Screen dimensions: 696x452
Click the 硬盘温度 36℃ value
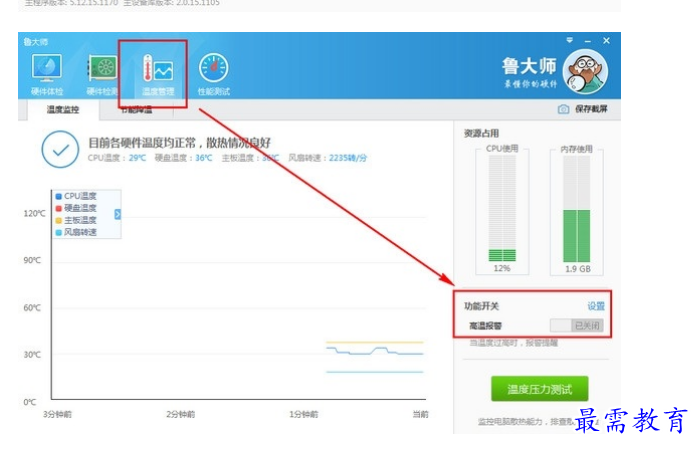[x=204, y=158]
